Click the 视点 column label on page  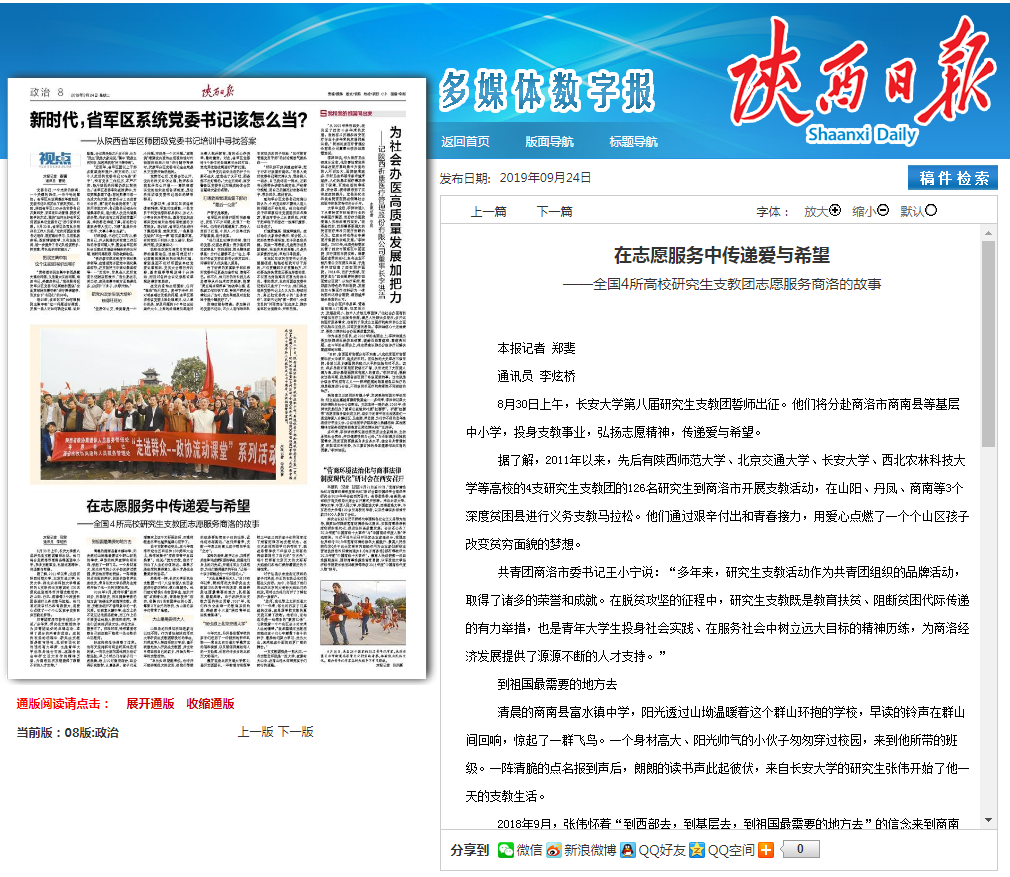click(x=55, y=158)
